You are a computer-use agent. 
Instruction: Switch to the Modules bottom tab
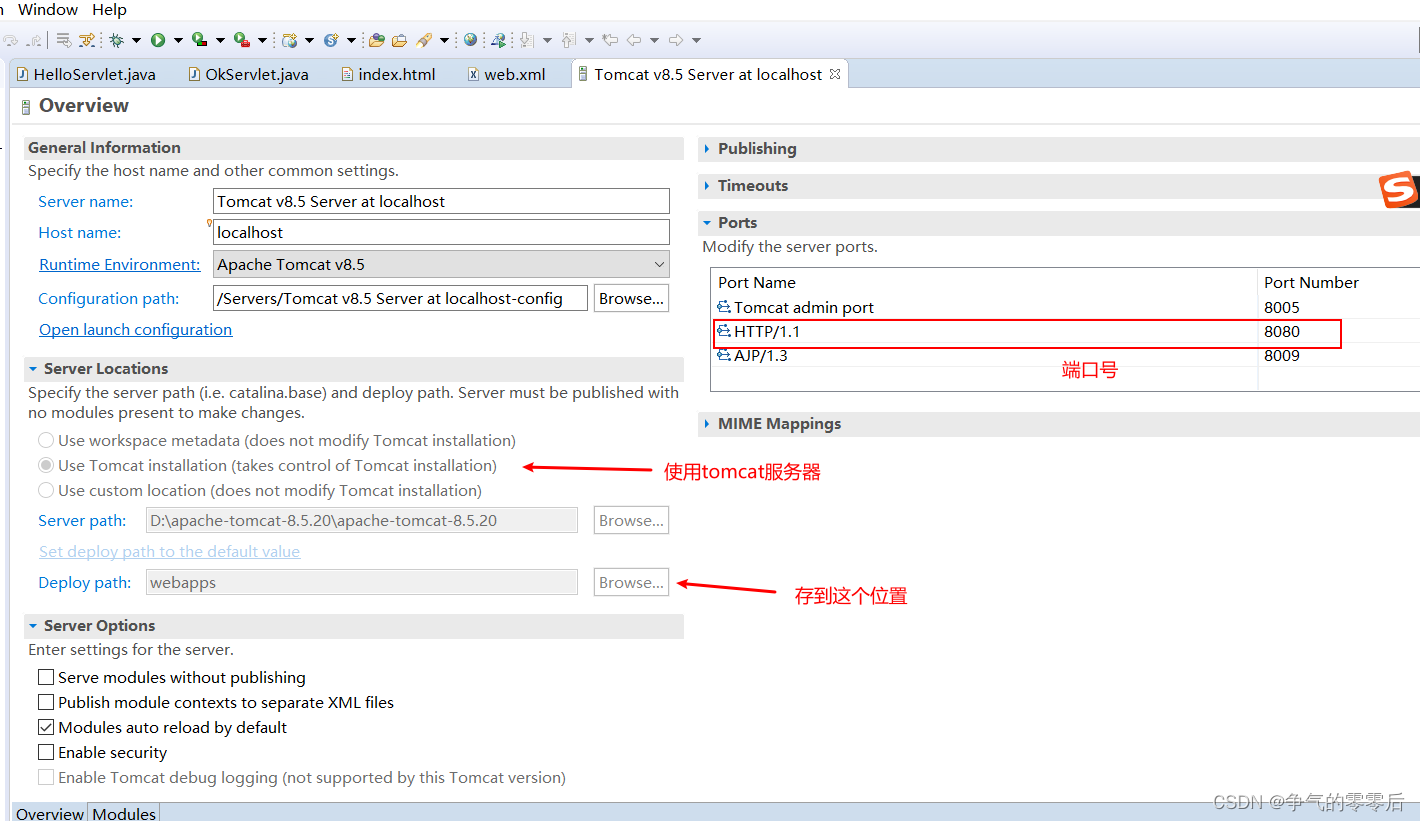click(x=124, y=813)
